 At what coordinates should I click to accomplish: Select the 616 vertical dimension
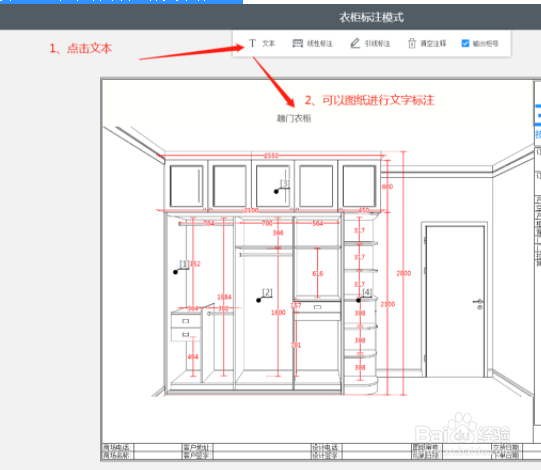coord(318,274)
